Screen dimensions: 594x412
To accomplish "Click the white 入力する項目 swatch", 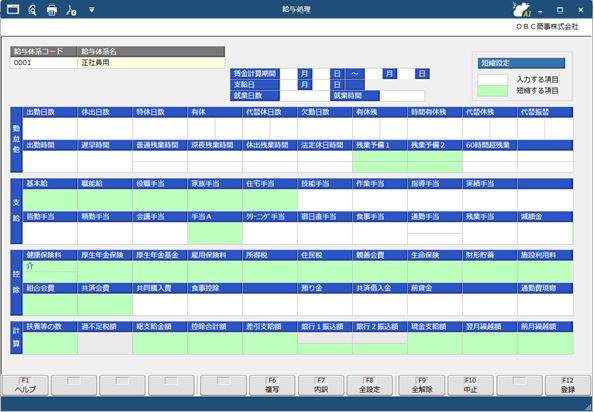I will click(492, 80).
